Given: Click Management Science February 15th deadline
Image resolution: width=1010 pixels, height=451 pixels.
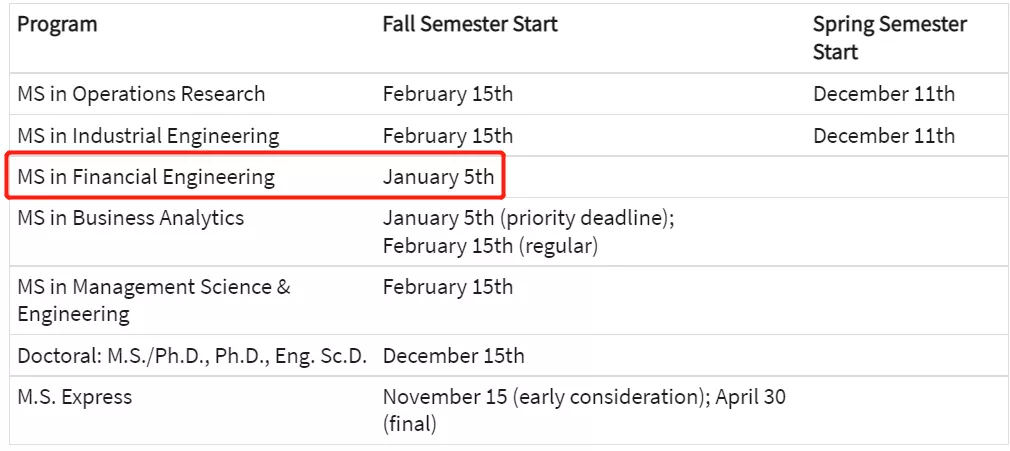Looking at the screenshot, I should tap(447, 287).
